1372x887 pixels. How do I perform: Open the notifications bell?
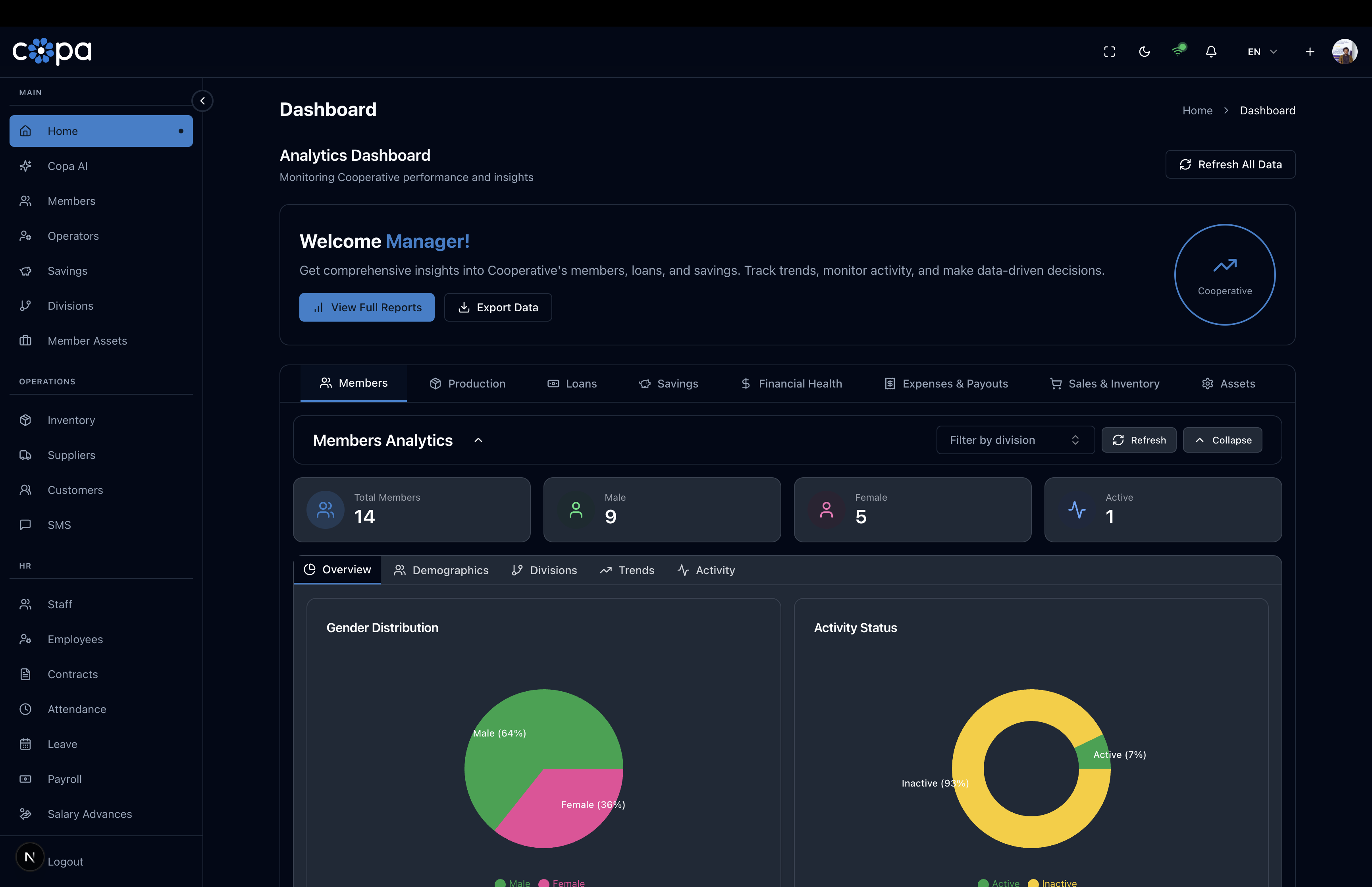(1211, 52)
